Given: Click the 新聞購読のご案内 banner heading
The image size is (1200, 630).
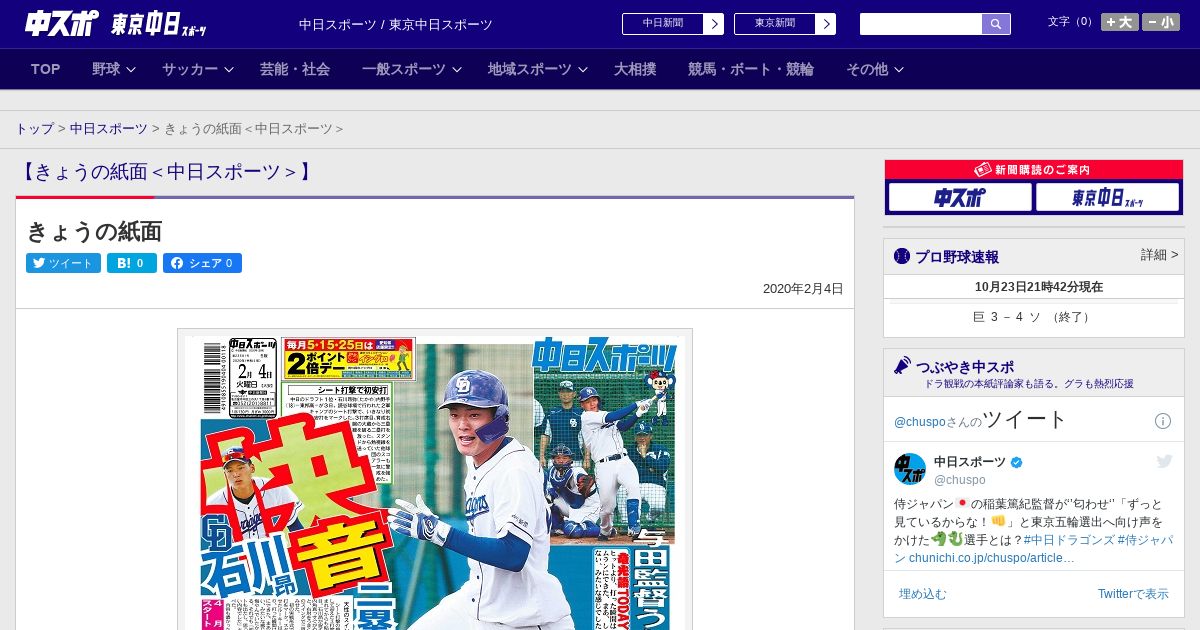Looking at the screenshot, I should click(1034, 170).
